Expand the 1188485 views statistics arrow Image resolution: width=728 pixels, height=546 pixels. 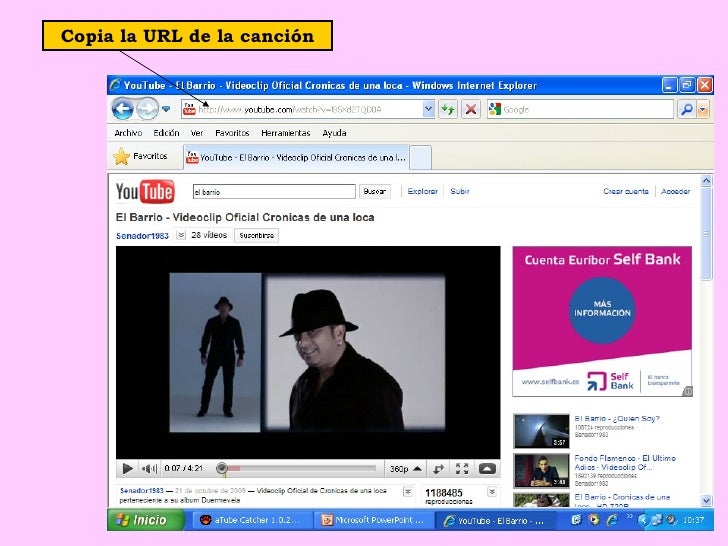[x=492, y=492]
